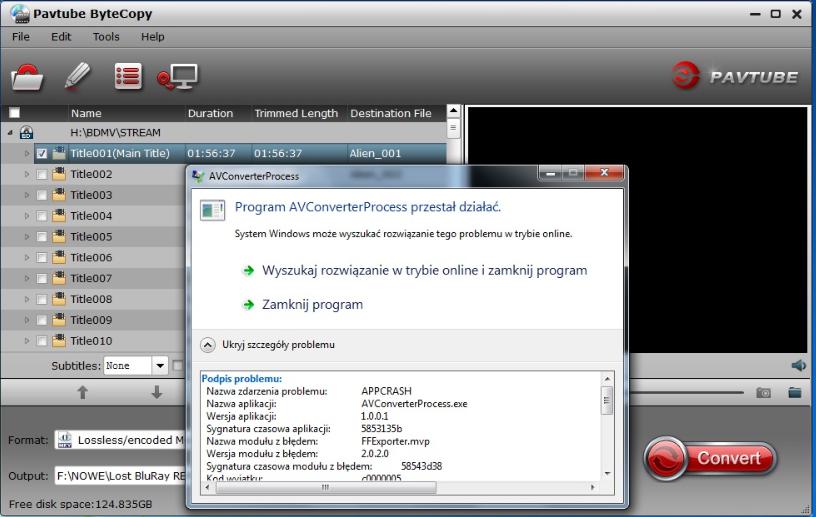
Task: Expand the Title009 row
Action: 27,320
